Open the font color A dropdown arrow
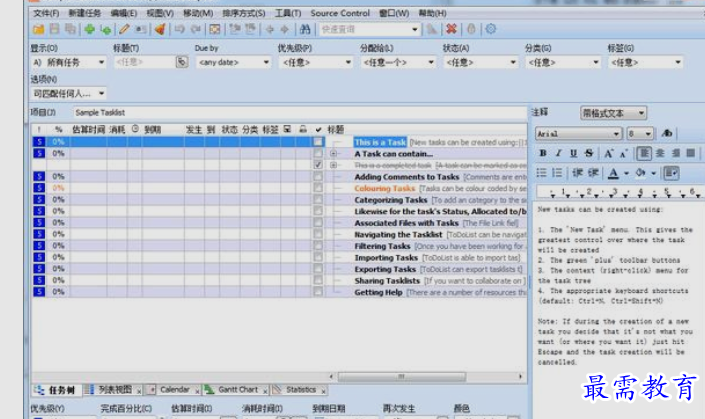Screen dimensions: 705x419 point(626,173)
